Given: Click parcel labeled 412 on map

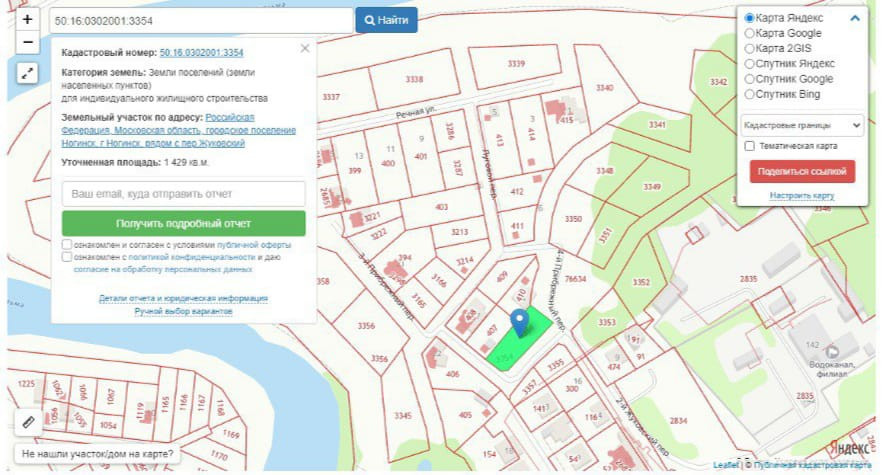Looking at the screenshot, I should click(516, 192).
